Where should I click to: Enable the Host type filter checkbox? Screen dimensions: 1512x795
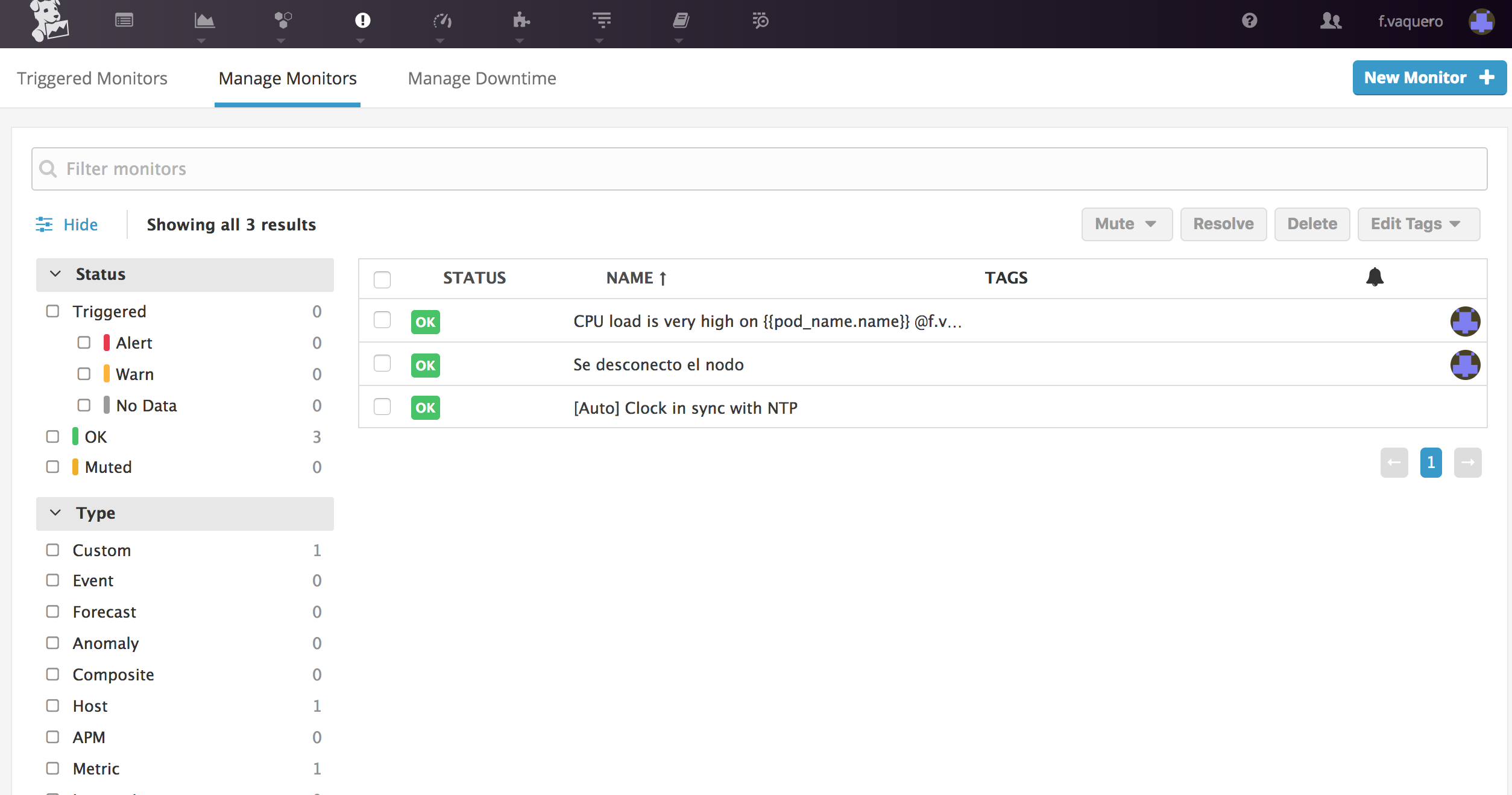(53, 706)
